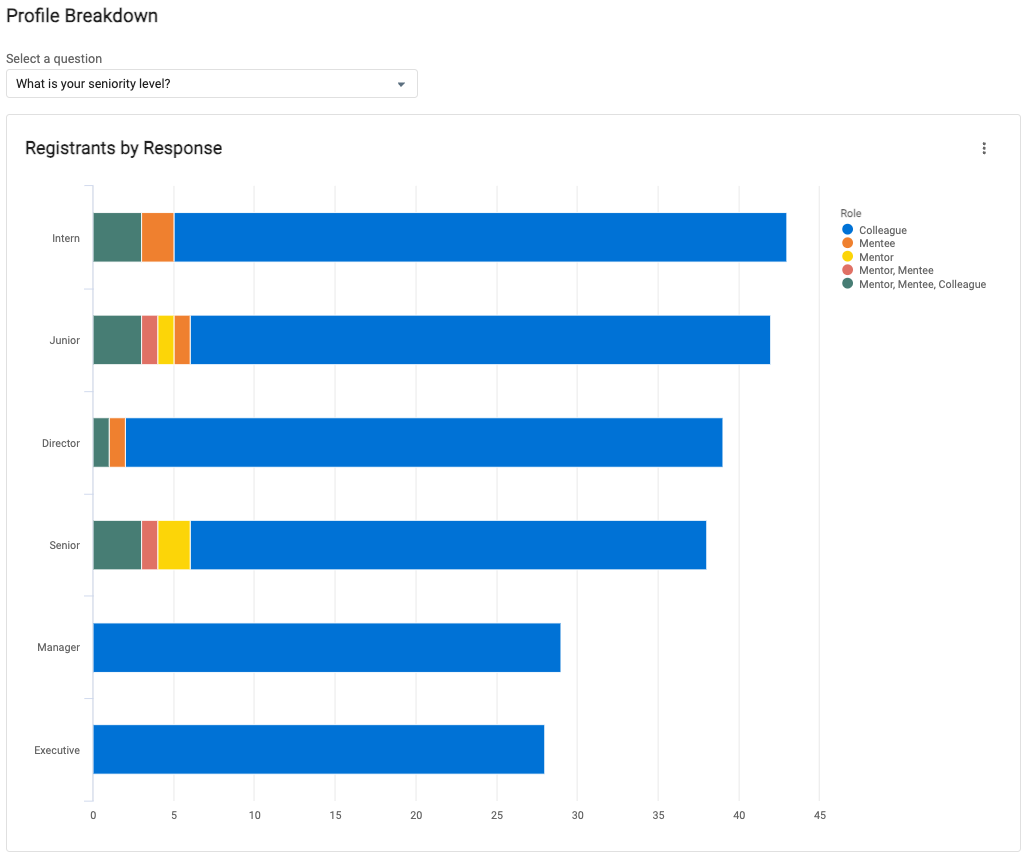Click the green segment in the Junior bar

click(x=117, y=340)
